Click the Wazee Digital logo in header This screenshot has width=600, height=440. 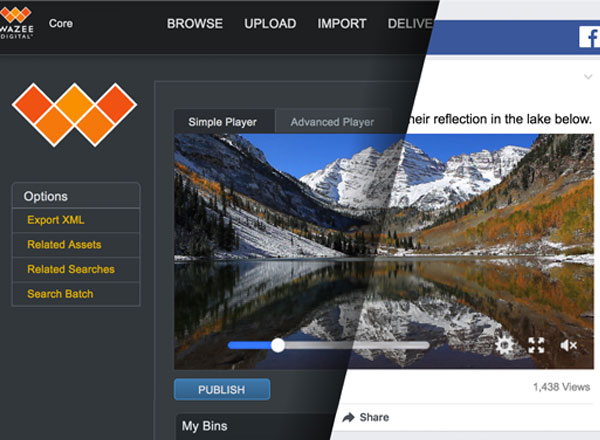pos(16,22)
